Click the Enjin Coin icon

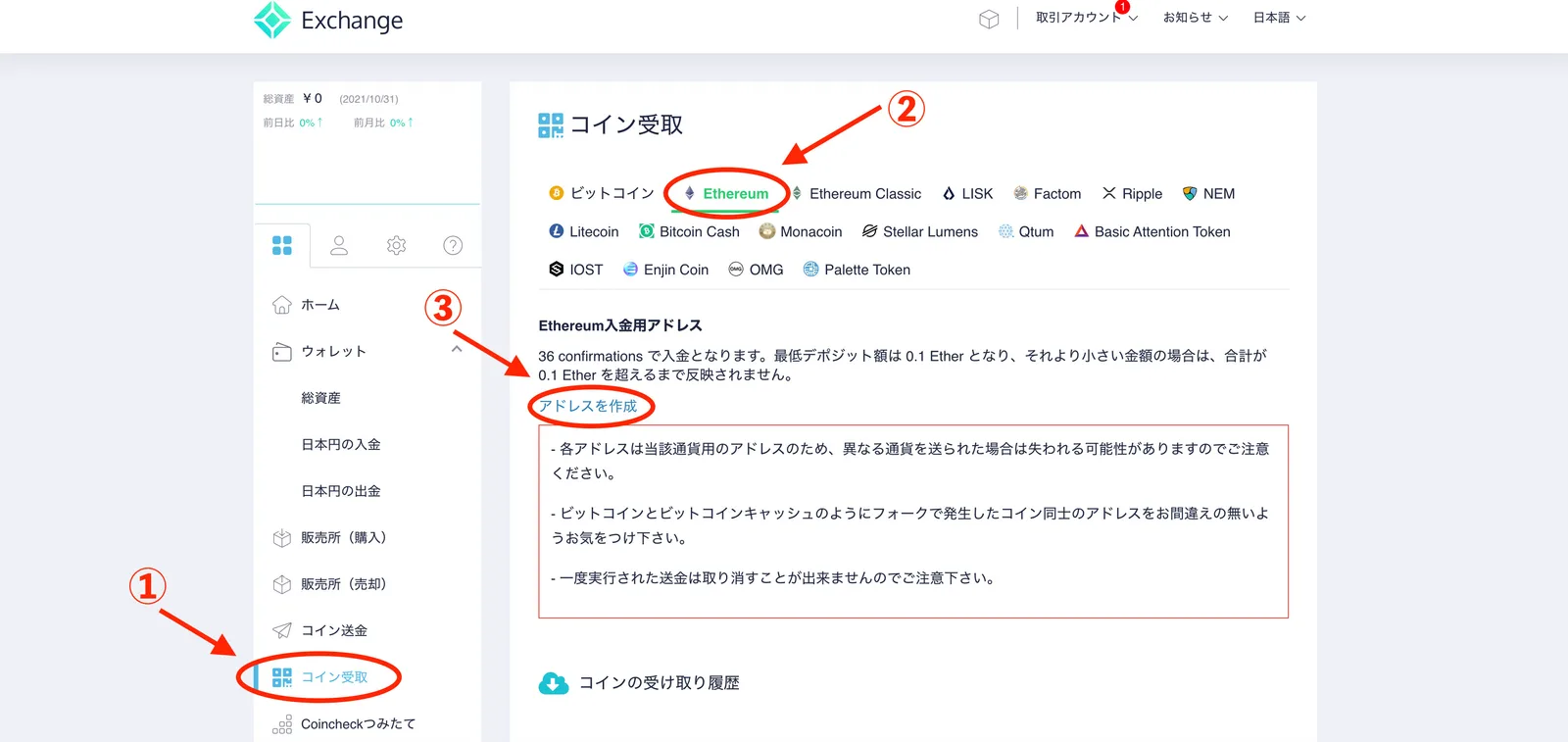pyautogui.click(x=630, y=269)
